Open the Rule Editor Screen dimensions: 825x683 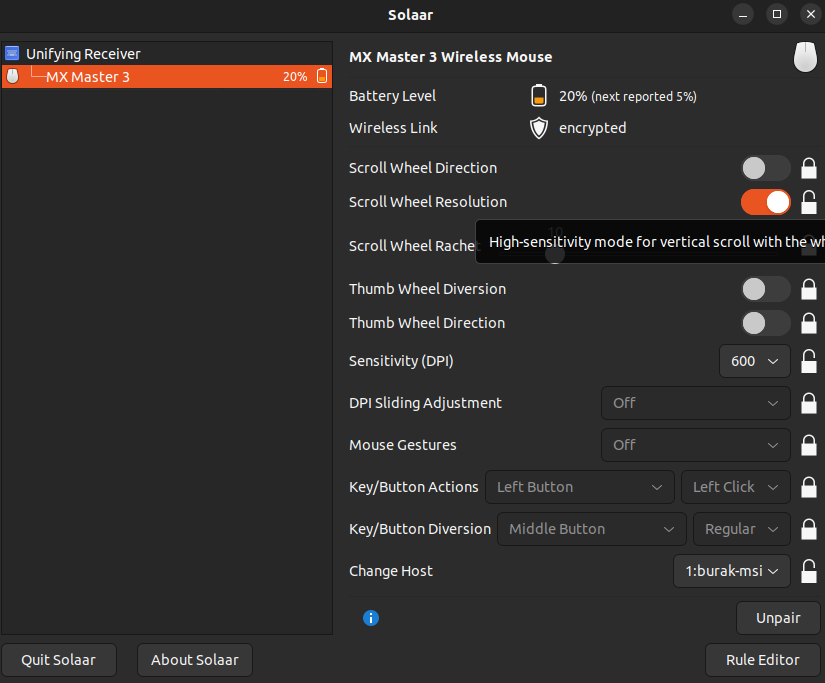coord(762,660)
